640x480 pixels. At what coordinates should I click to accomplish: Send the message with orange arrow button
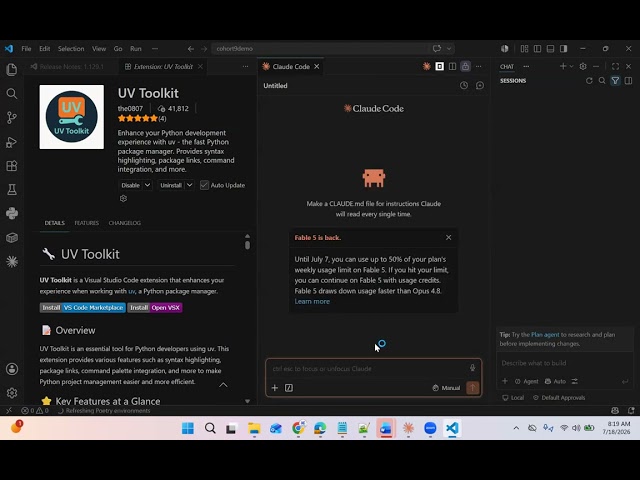473,387
